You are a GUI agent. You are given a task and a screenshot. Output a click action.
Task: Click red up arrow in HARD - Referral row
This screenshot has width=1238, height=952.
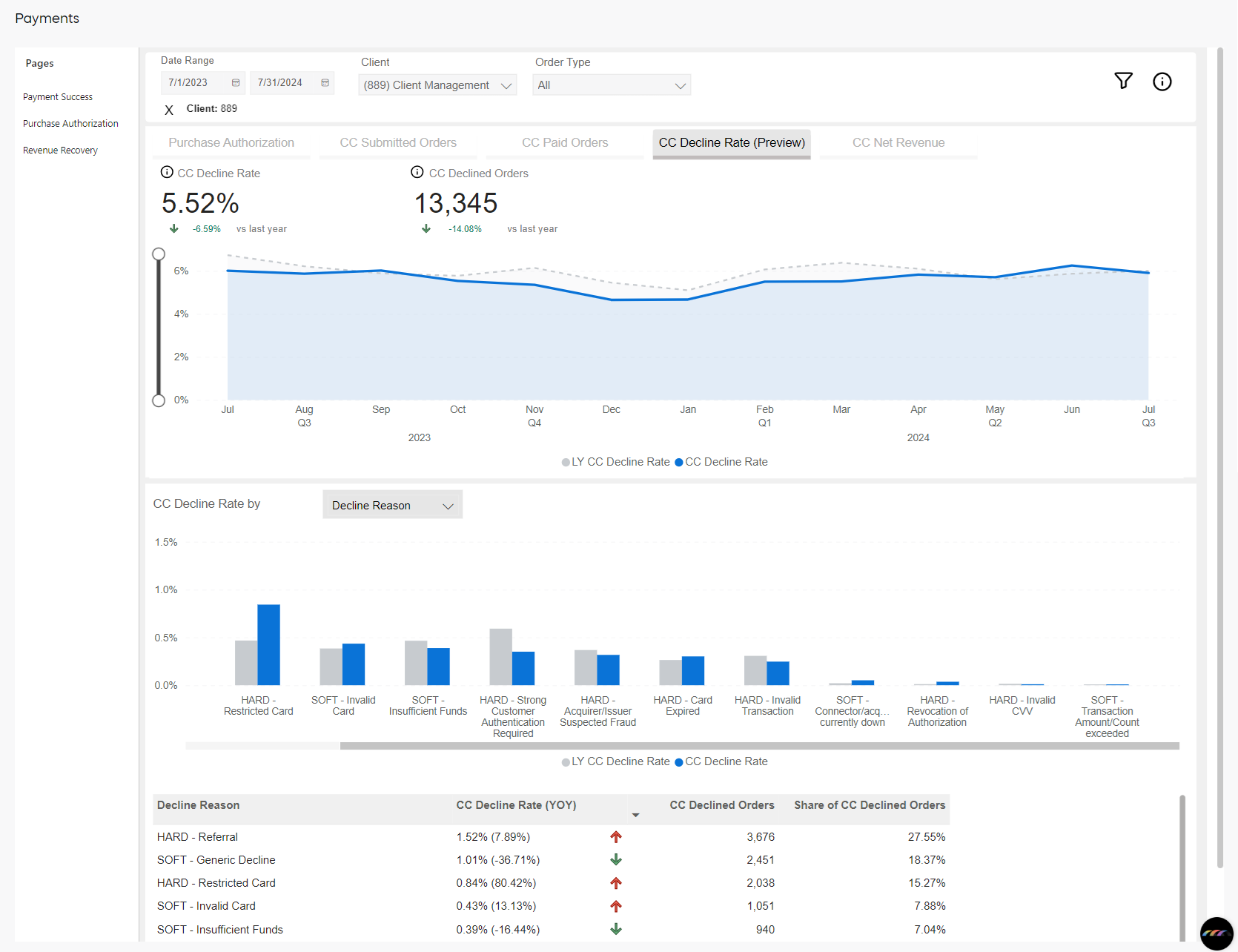tap(616, 837)
